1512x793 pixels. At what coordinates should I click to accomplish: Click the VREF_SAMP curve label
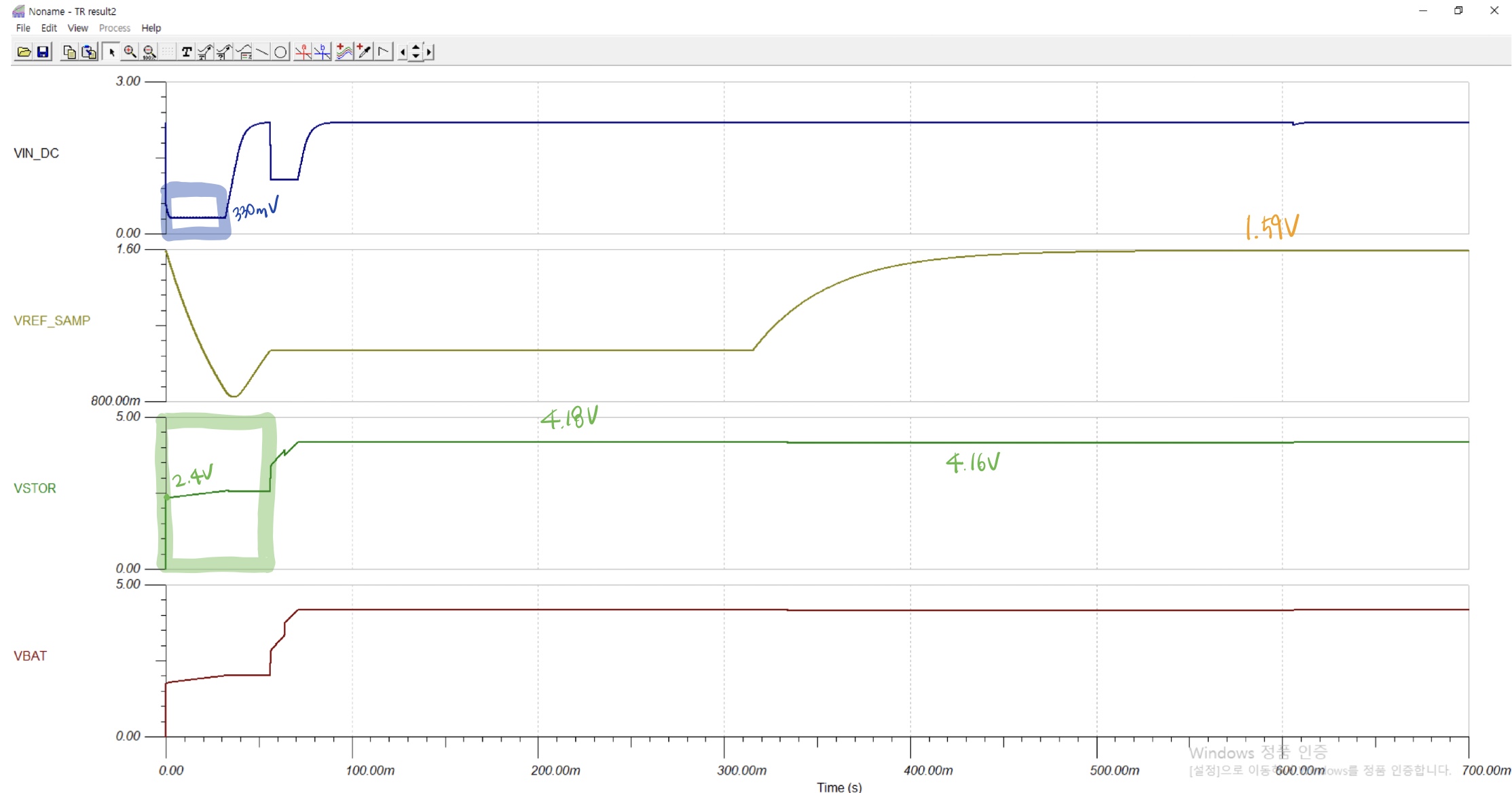pyautogui.click(x=52, y=320)
